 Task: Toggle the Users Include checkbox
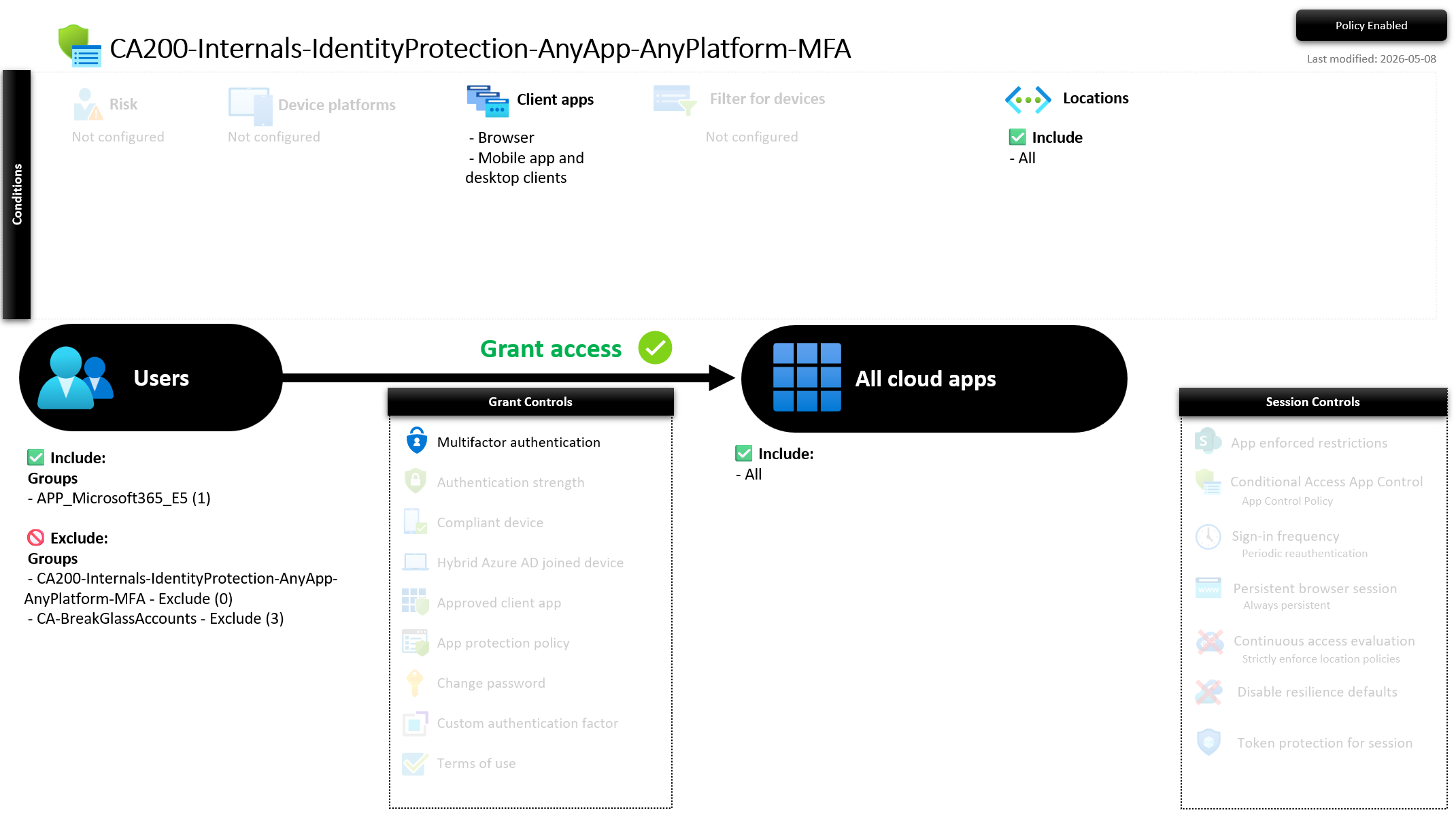36,457
